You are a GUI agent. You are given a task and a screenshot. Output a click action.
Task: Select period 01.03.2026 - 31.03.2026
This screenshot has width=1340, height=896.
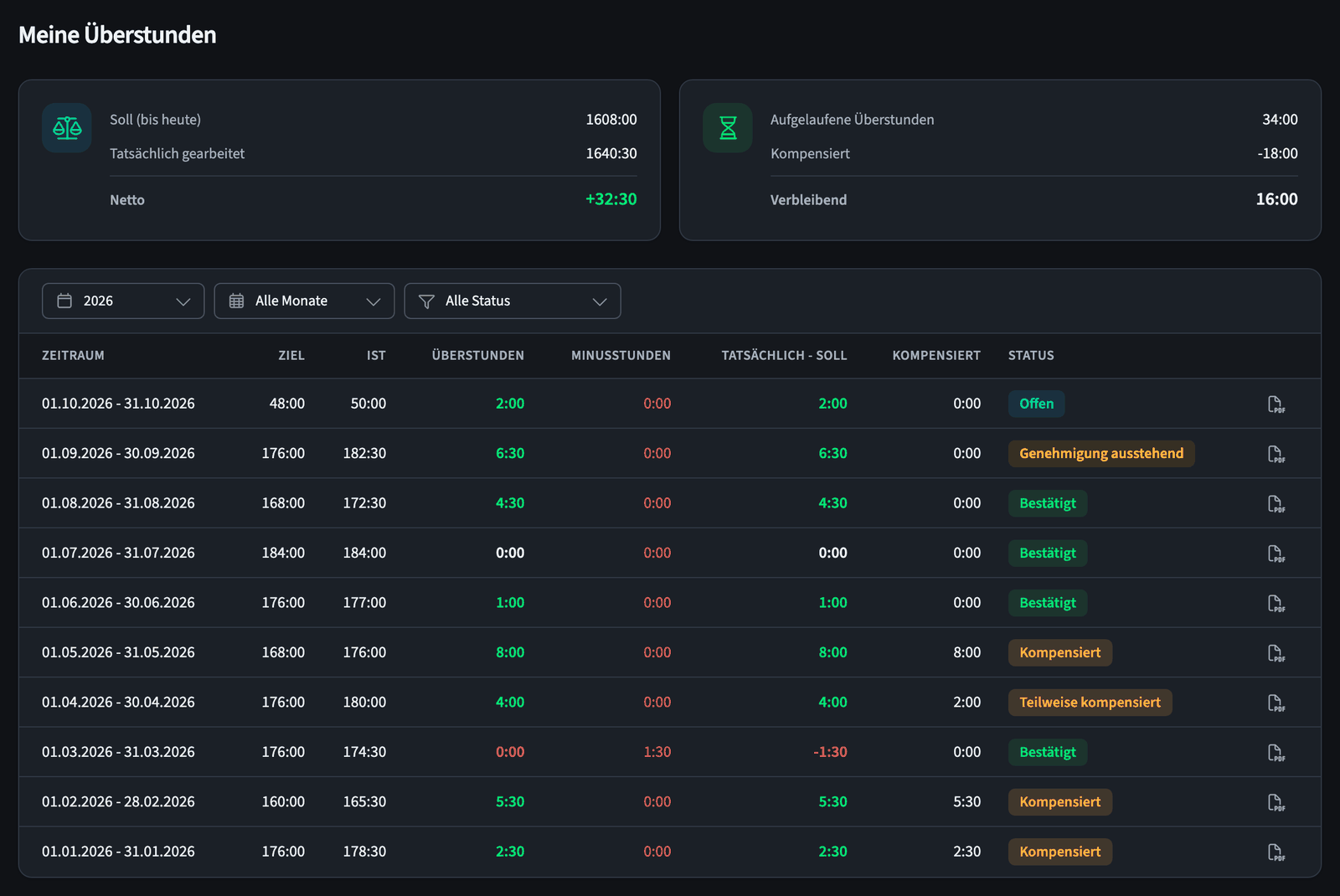point(118,752)
